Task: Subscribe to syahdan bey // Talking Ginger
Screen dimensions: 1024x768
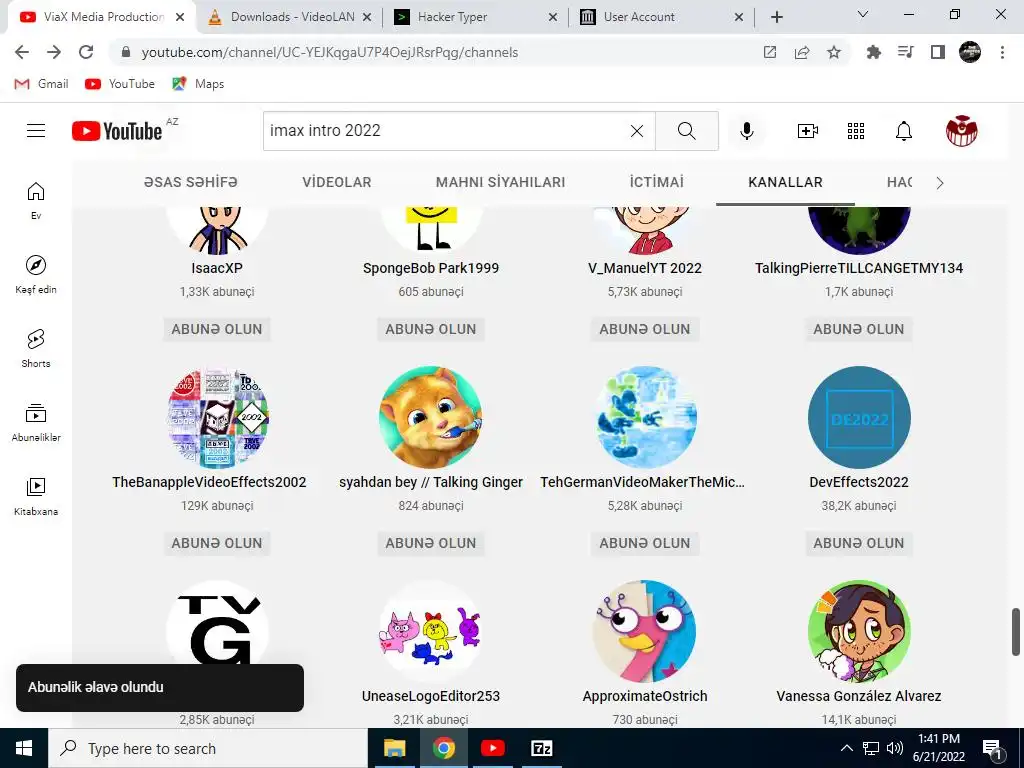Action: pyautogui.click(x=430, y=543)
